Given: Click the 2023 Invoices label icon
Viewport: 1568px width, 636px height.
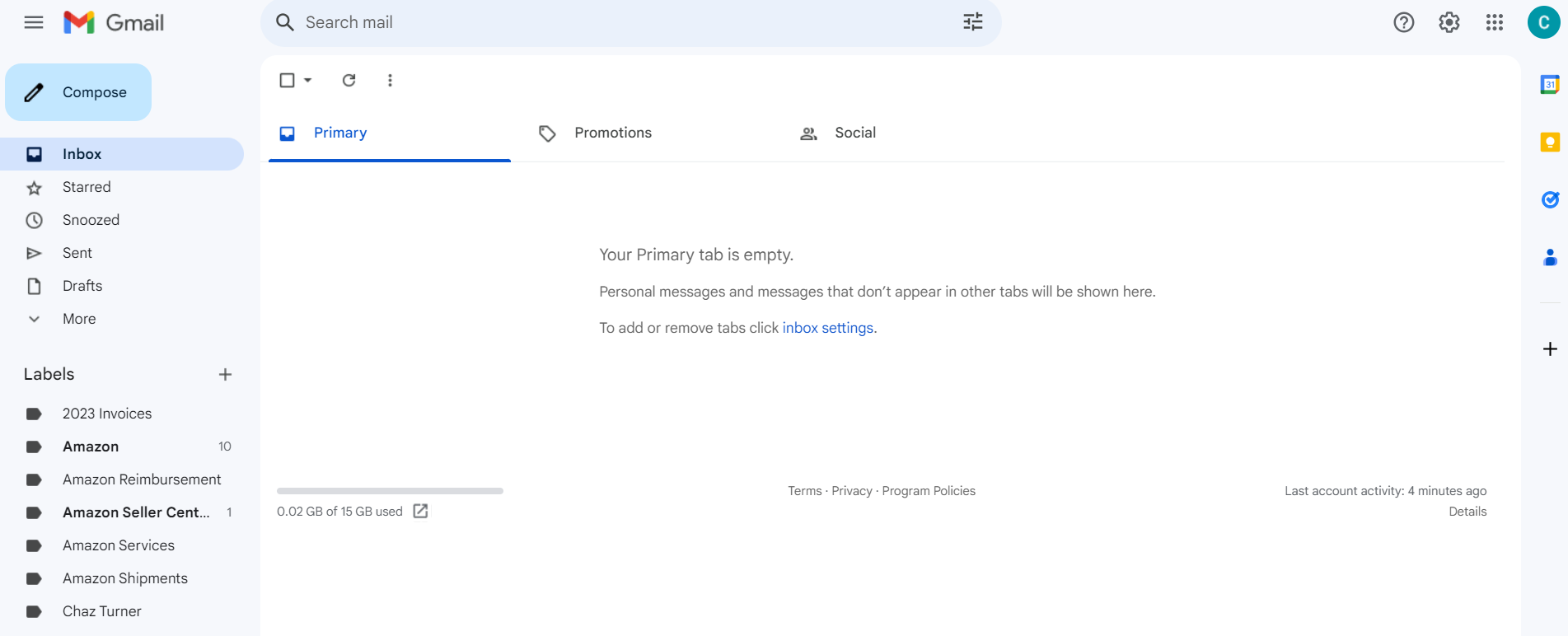Looking at the screenshot, I should [x=34, y=414].
